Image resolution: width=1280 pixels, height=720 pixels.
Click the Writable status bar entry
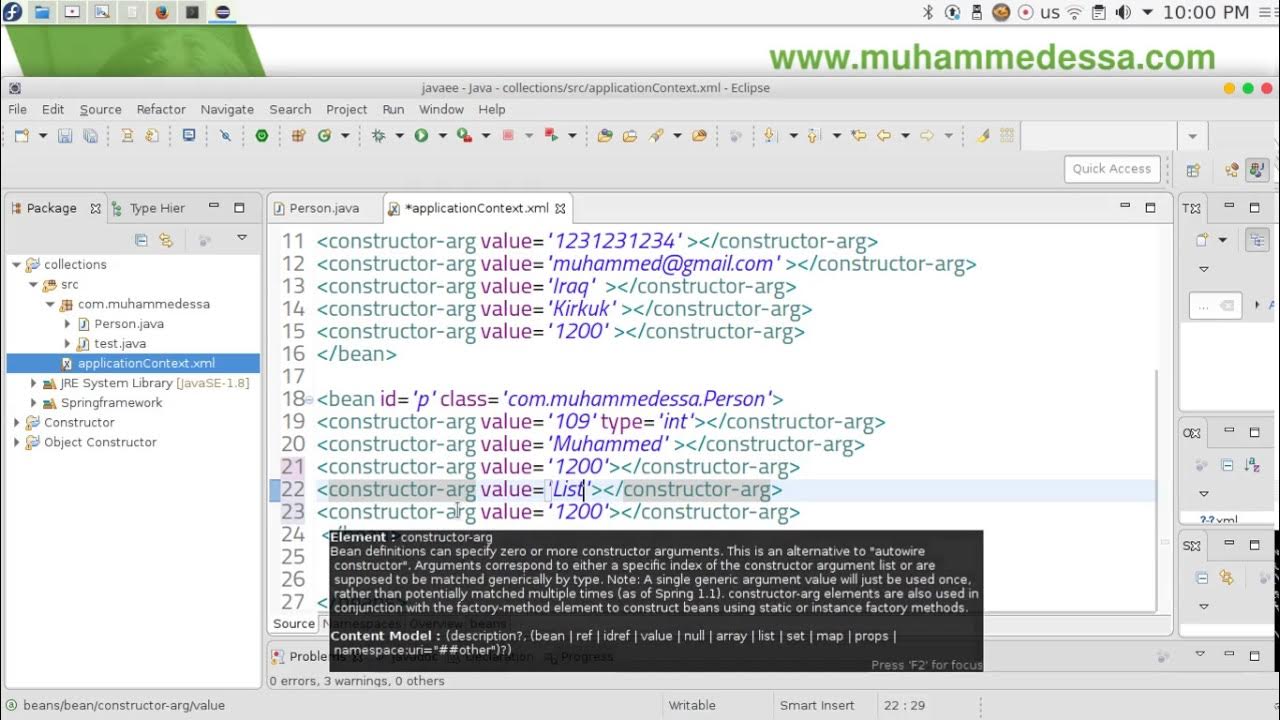click(692, 705)
